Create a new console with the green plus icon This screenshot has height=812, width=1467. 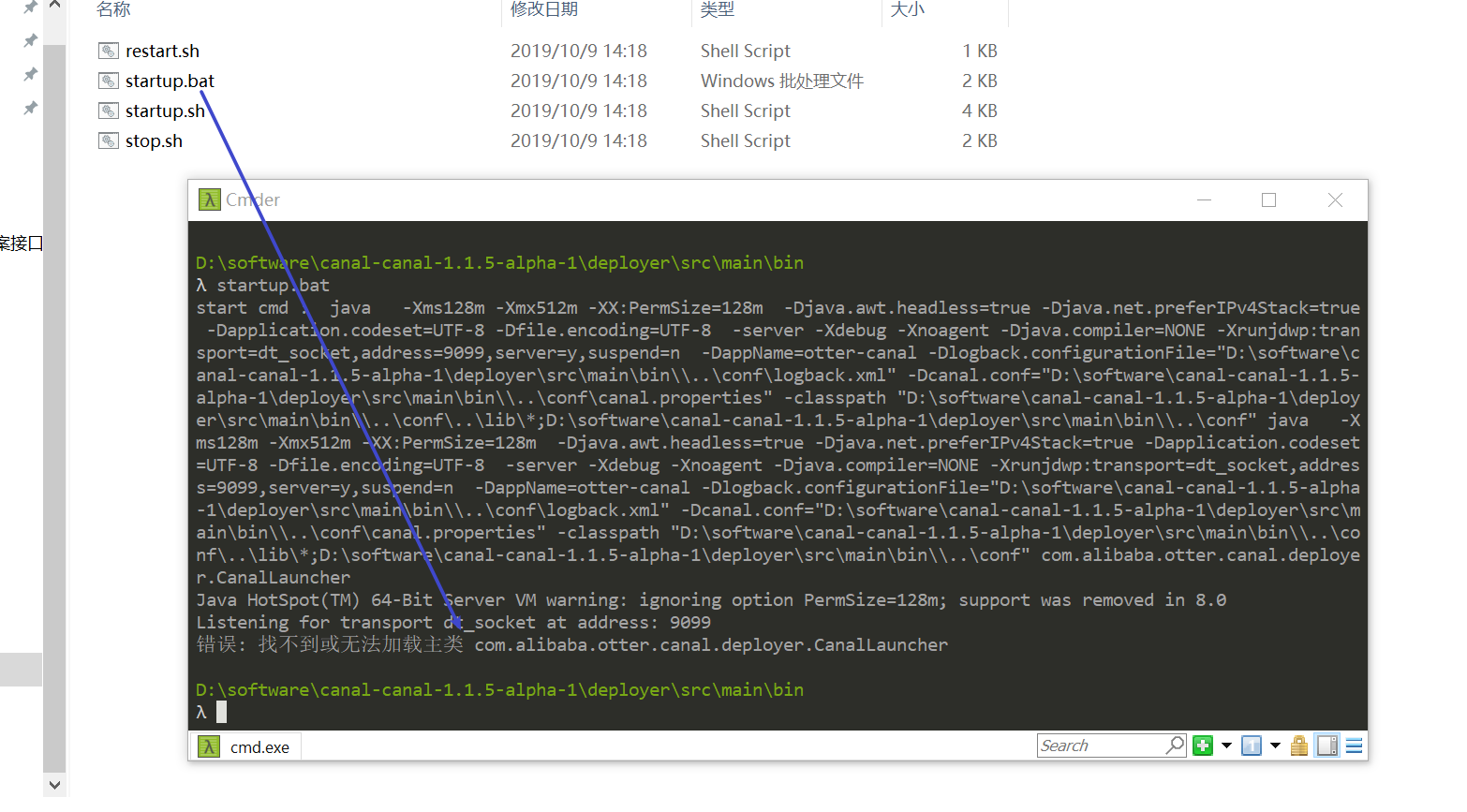pos(1203,746)
